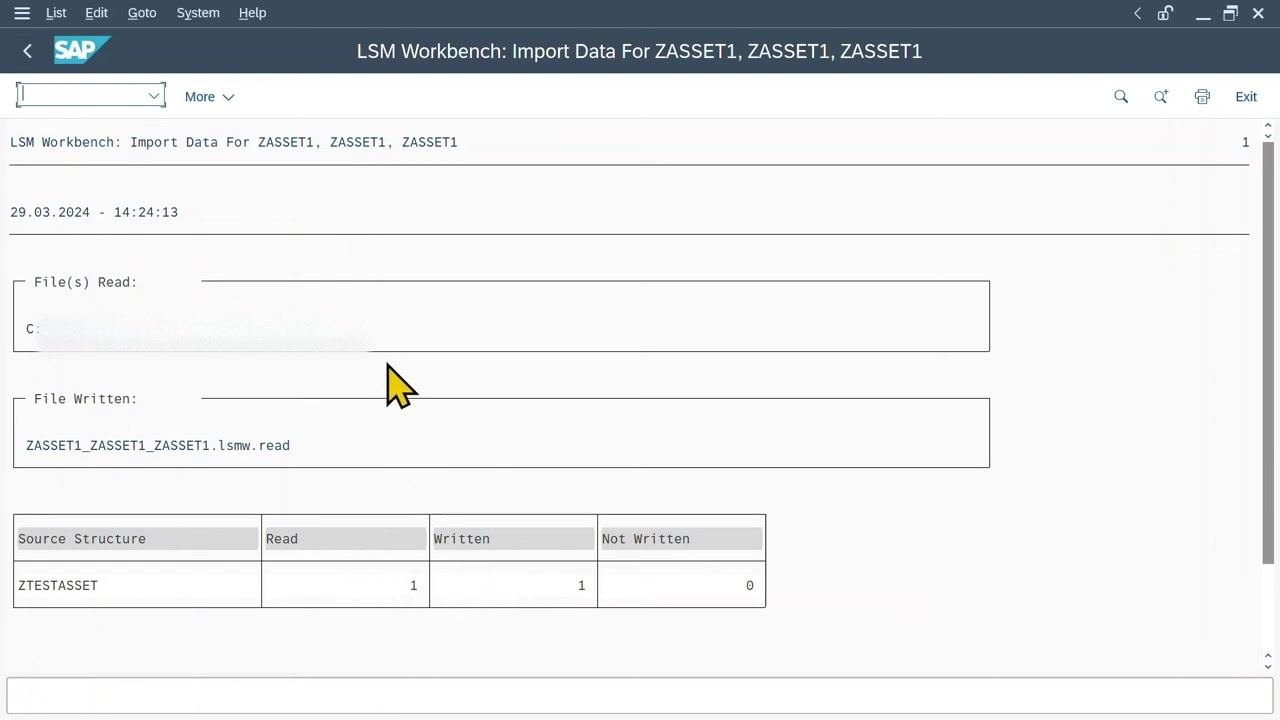This screenshot has height=720, width=1280.
Task: Open the hamburger menu icon
Action: 22,13
